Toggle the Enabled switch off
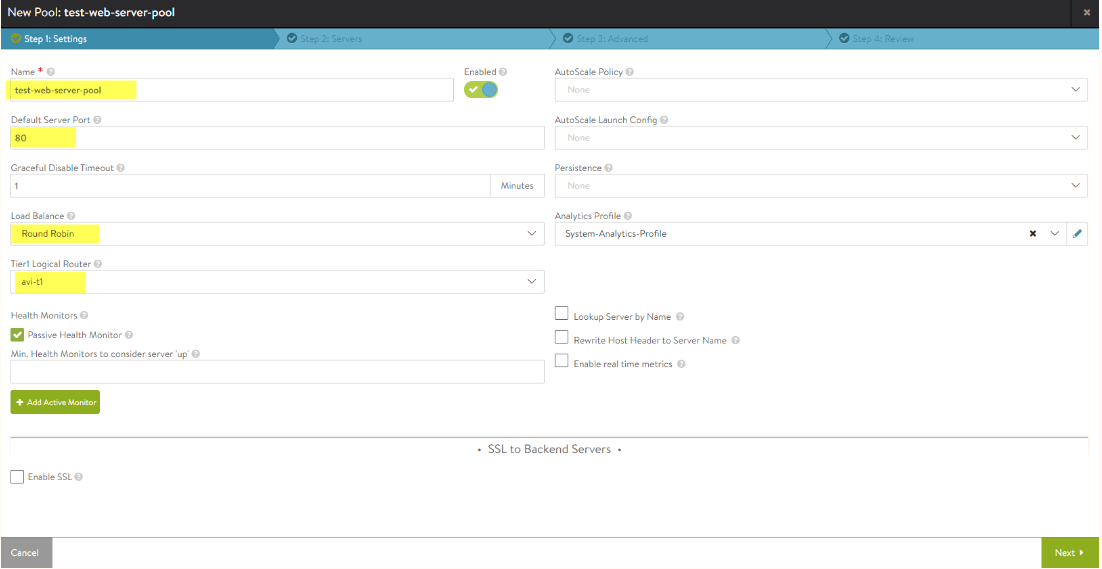This screenshot has height=569, width=1102. click(x=481, y=90)
